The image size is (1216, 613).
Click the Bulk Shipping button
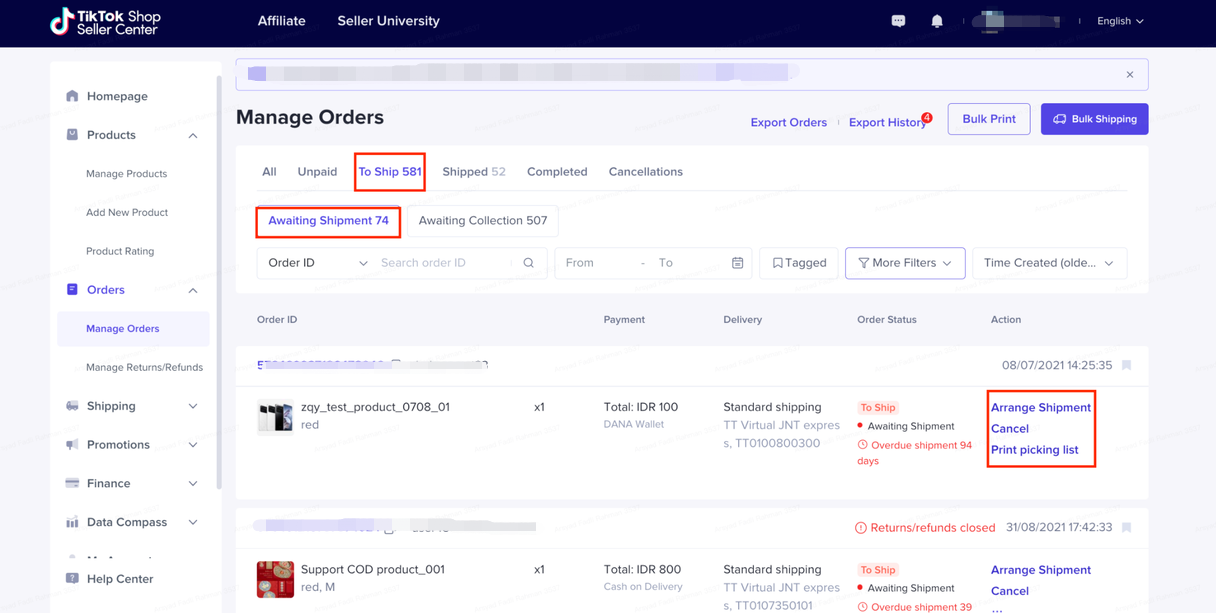click(1094, 119)
